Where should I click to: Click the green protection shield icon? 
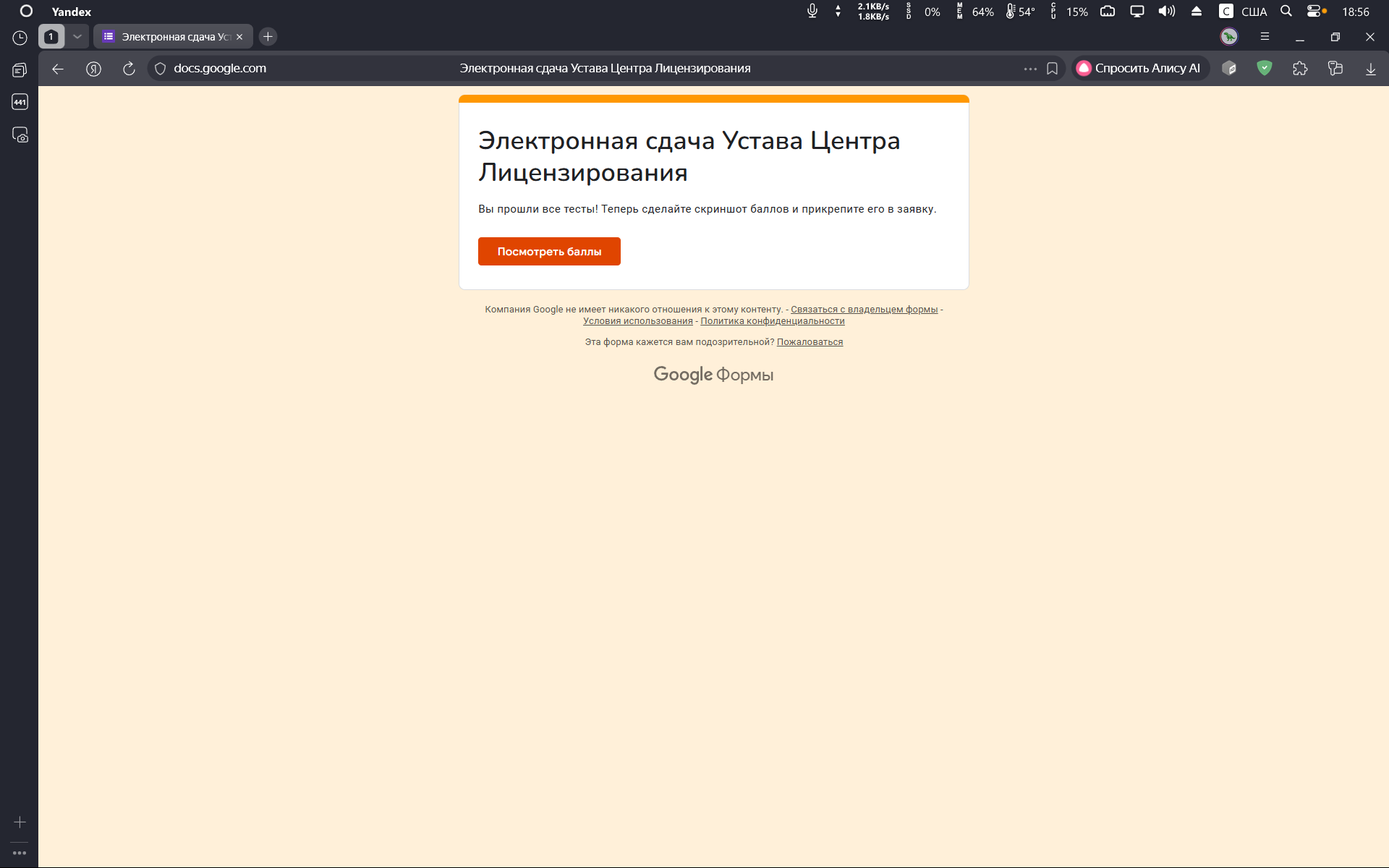[1264, 69]
